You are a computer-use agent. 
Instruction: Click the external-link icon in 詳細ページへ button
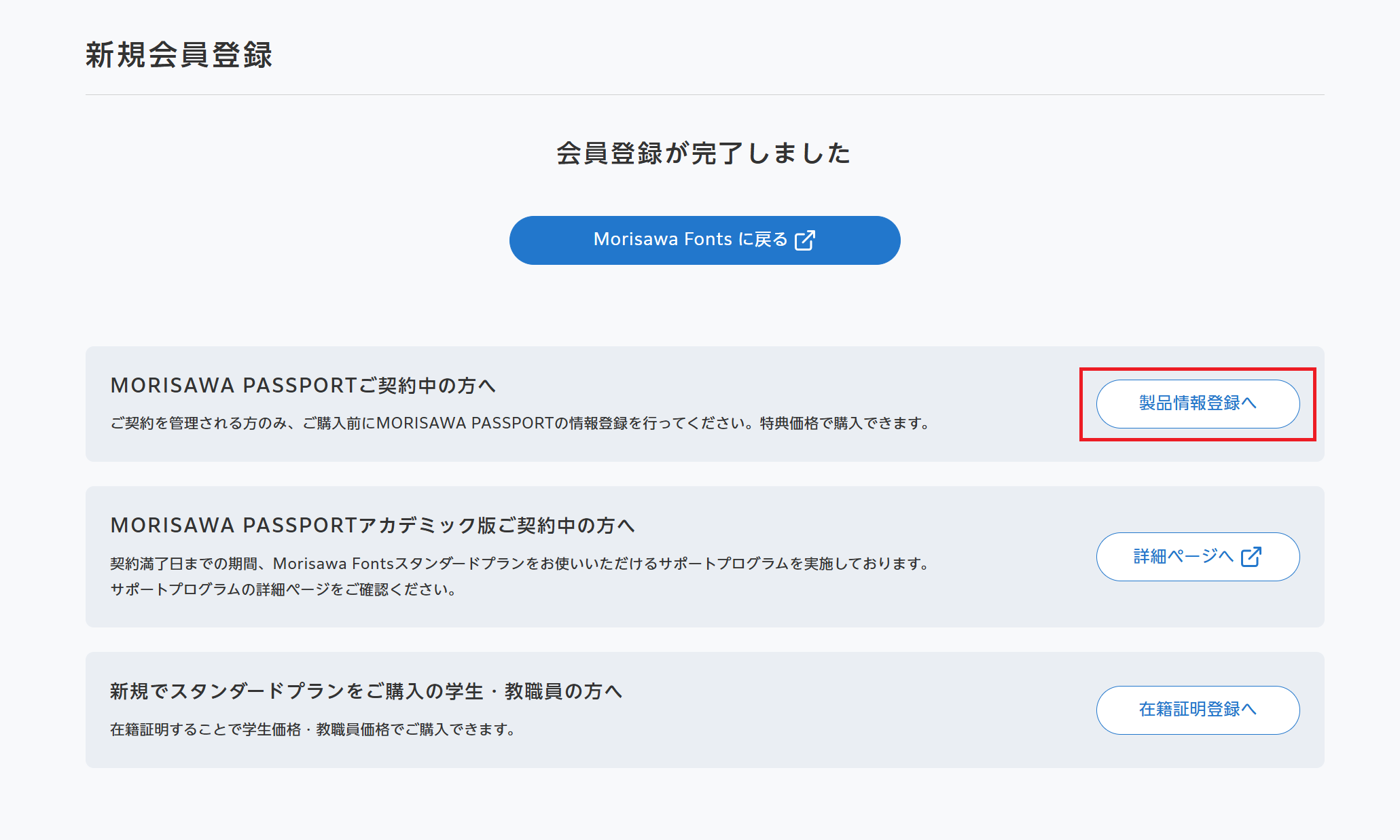click(x=1252, y=556)
